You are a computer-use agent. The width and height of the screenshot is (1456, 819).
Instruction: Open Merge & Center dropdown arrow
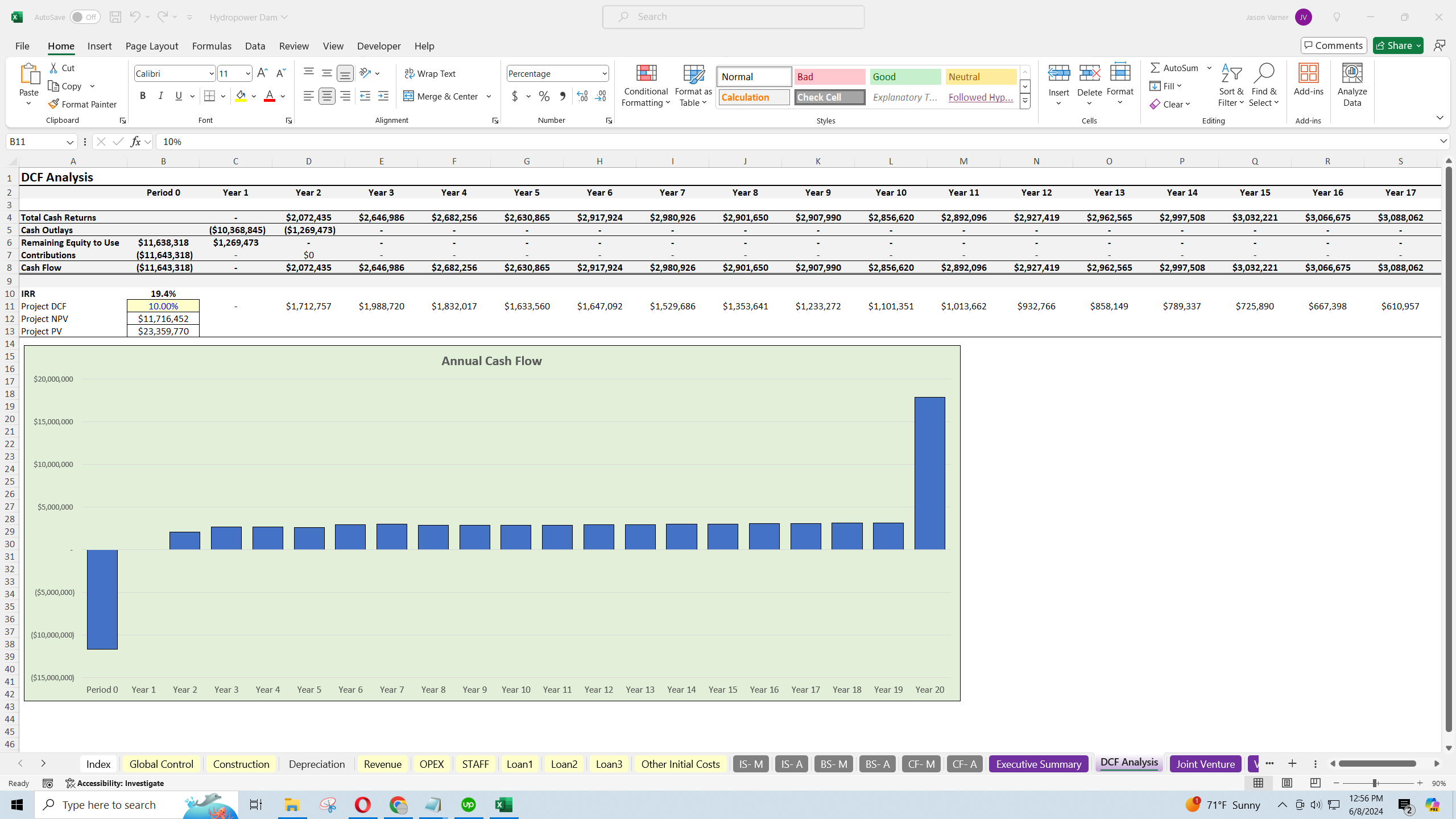pos(489,96)
